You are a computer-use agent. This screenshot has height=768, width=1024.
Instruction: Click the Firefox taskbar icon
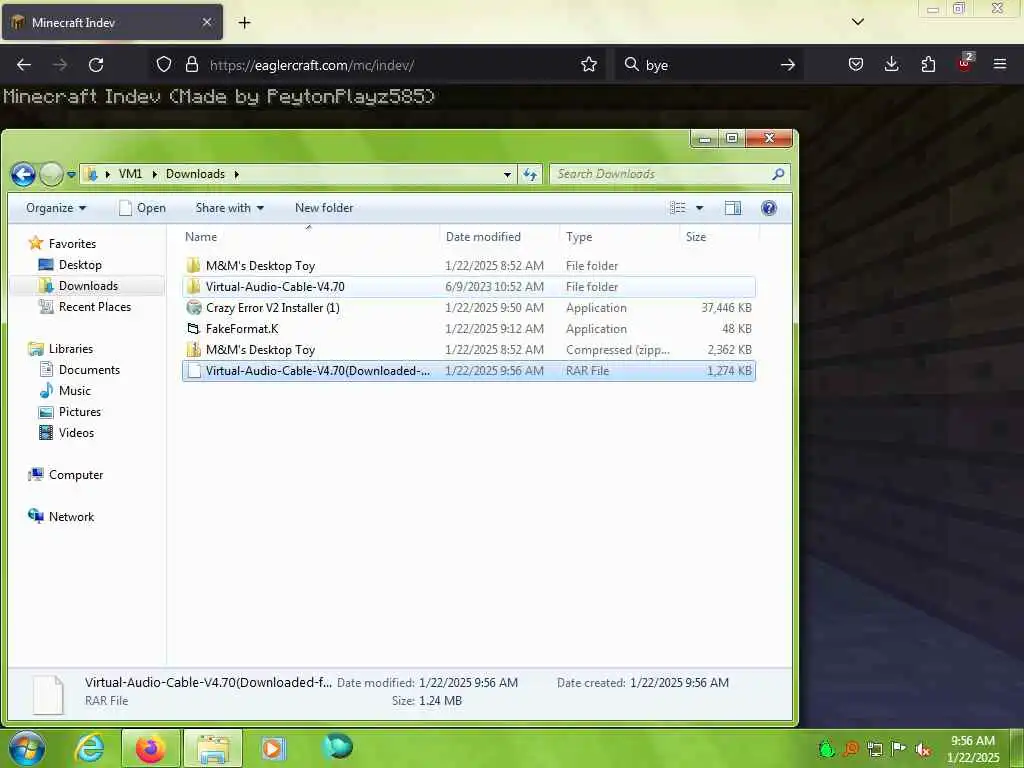coord(150,748)
